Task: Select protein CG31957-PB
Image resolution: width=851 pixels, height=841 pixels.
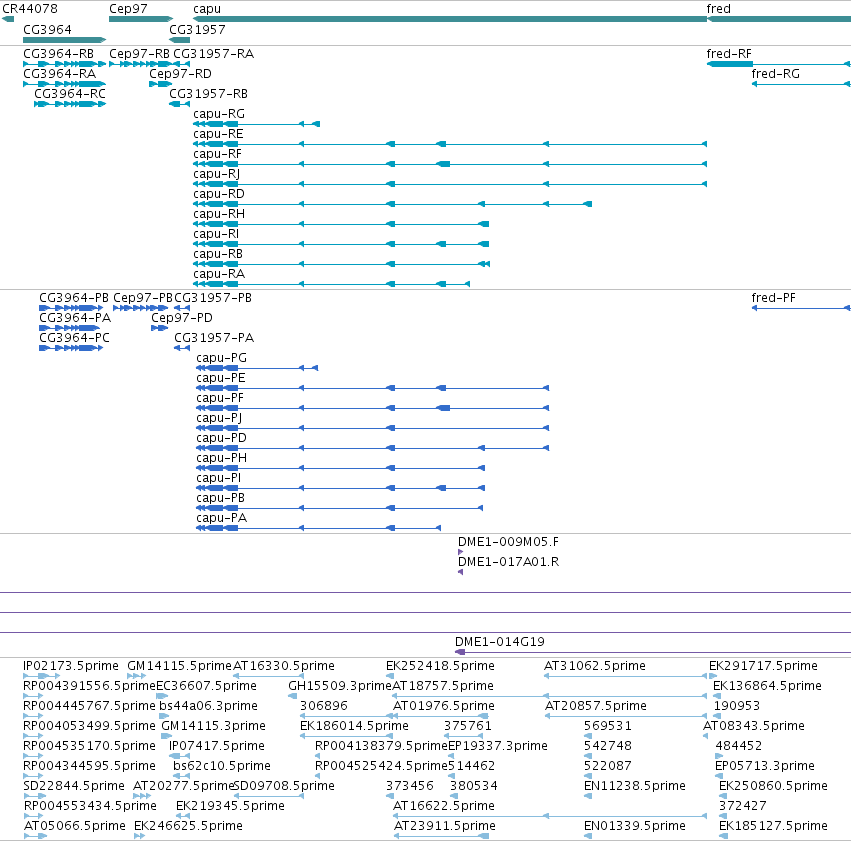Action: (182, 308)
